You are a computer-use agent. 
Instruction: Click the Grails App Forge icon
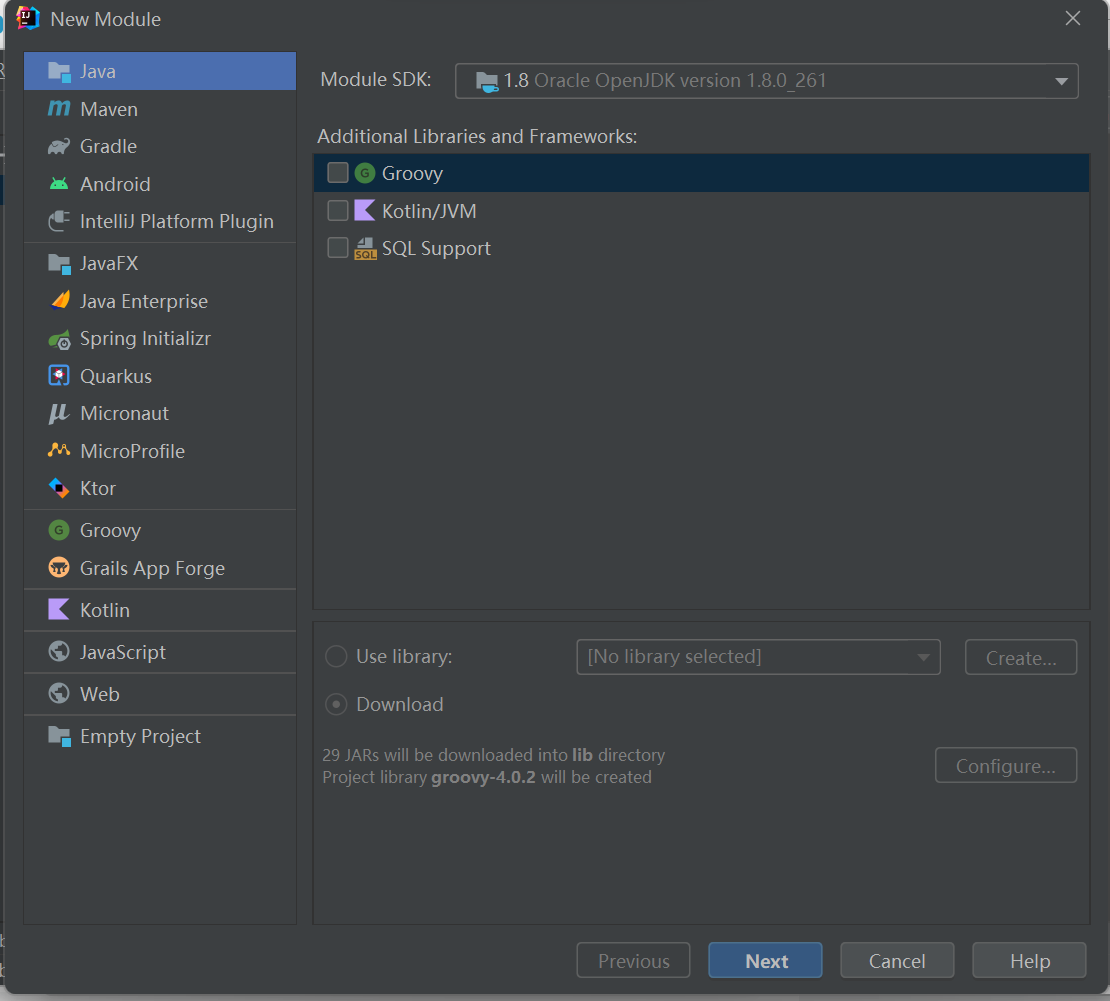[x=59, y=568]
